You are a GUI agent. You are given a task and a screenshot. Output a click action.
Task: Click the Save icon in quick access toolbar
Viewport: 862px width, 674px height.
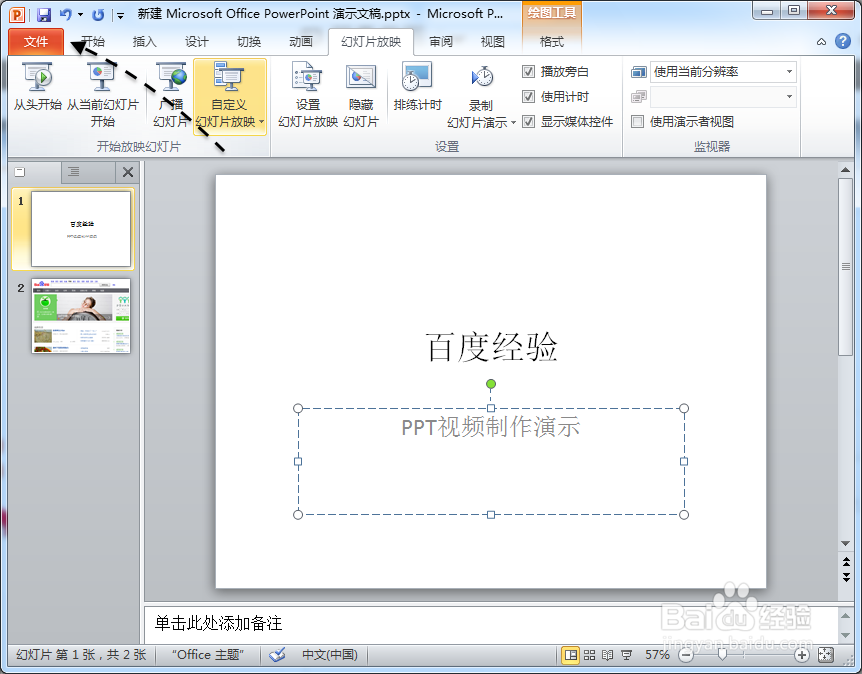click(43, 14)
